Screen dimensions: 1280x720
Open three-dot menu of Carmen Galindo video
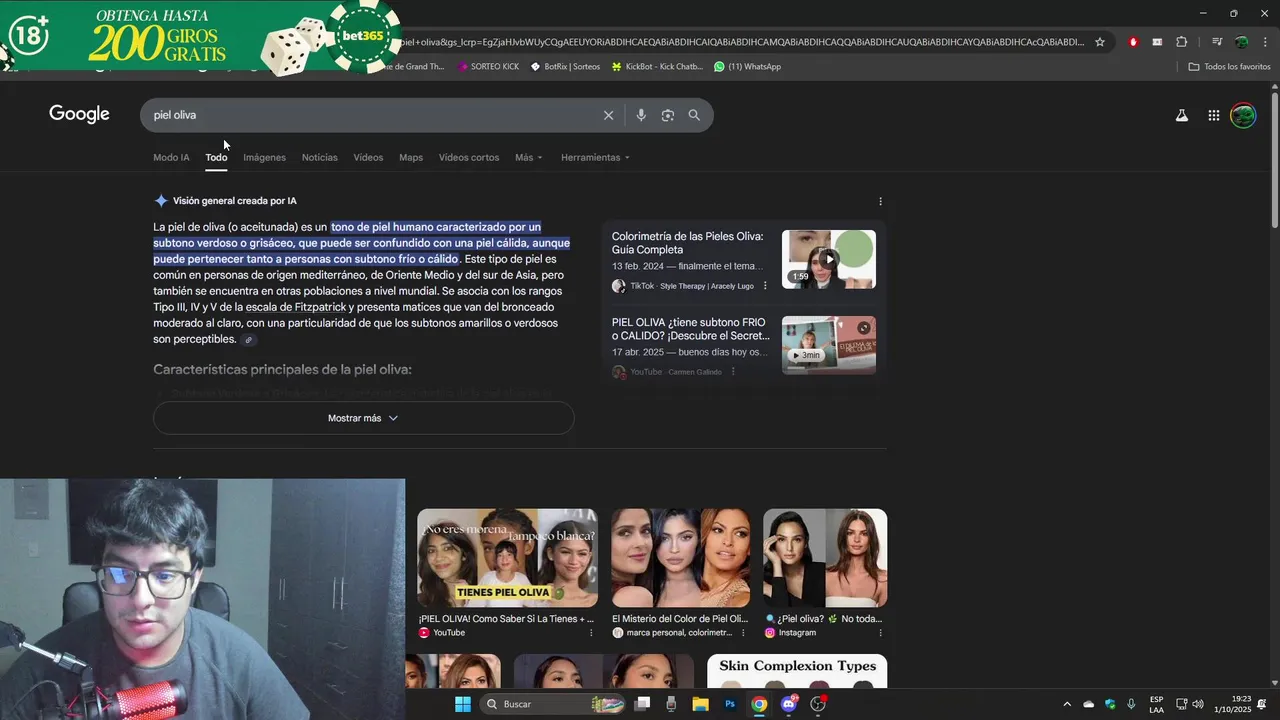733,372
